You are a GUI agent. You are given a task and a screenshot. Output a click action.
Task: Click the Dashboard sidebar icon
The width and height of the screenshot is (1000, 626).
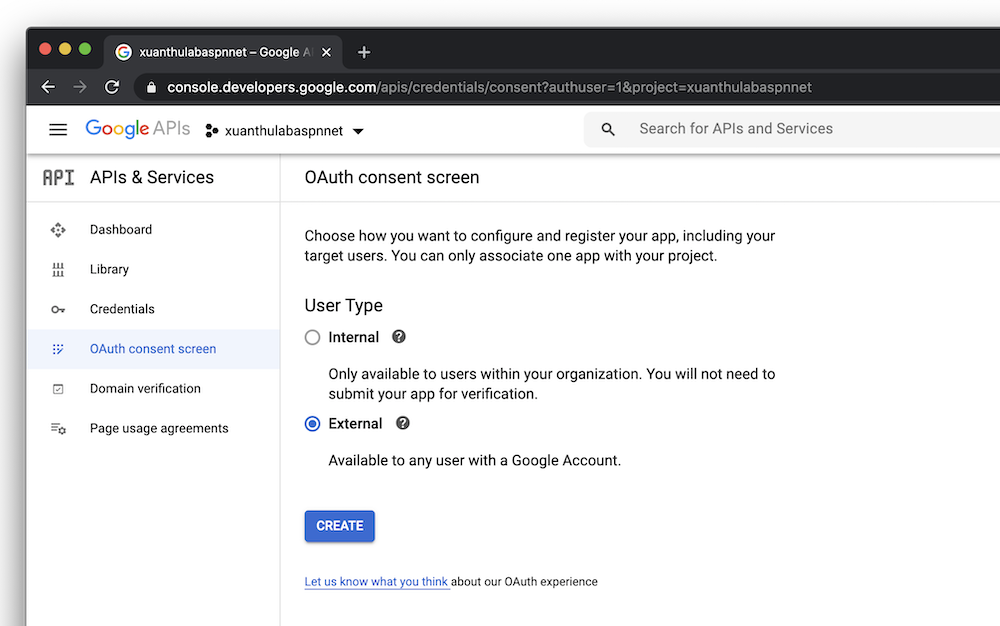(58, 230)
